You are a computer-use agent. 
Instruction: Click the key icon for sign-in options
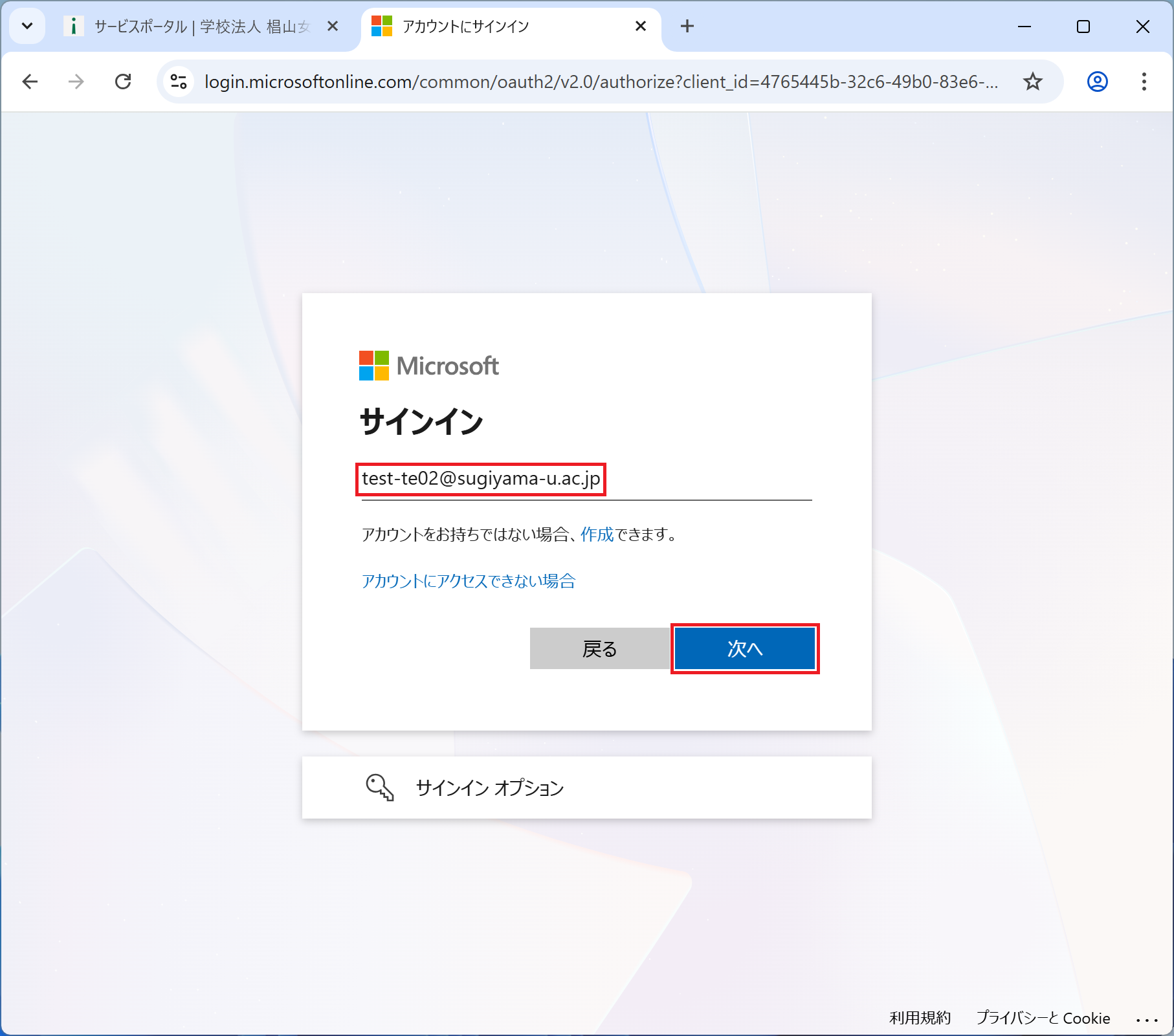coord(380,788)
